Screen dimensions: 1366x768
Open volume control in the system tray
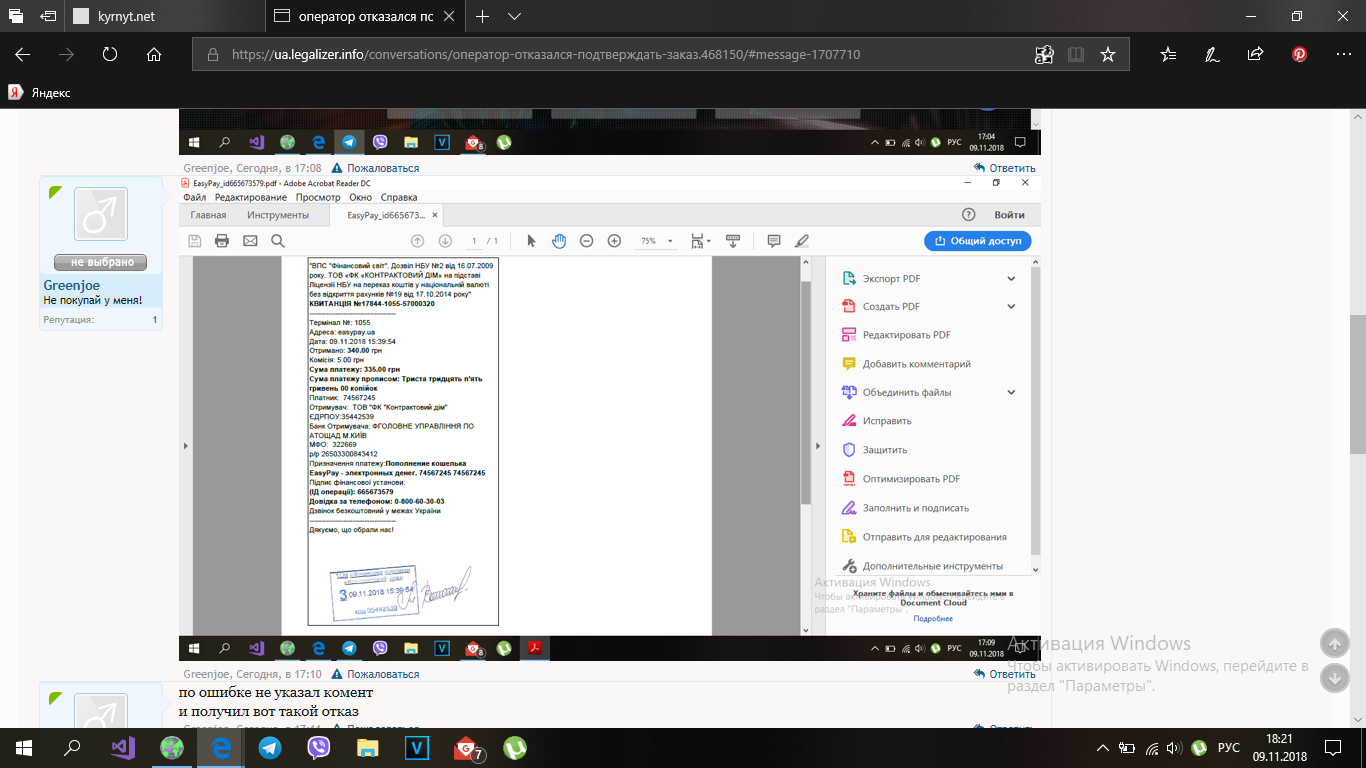pyautogui.click(x=1174, y=747)
